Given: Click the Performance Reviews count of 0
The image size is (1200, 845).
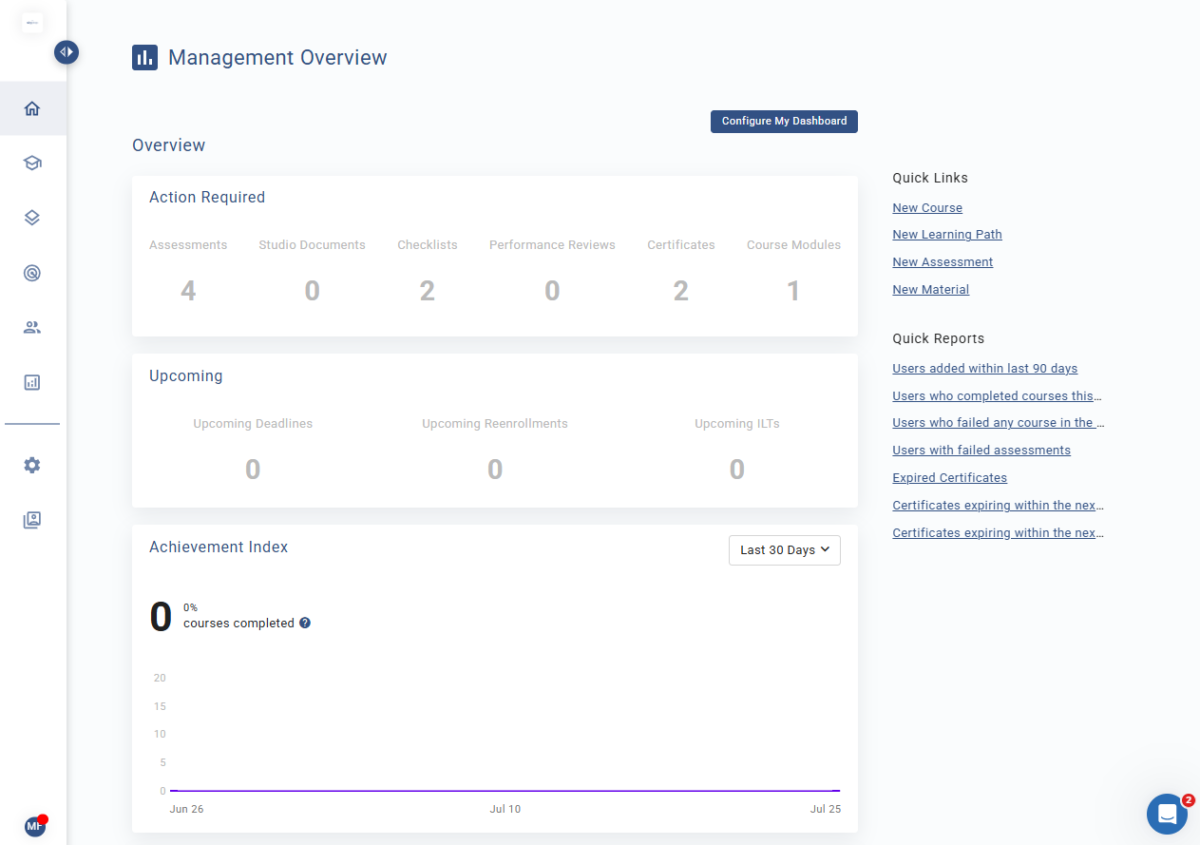Looking at the screenshot, I should [x=552, y=291].
